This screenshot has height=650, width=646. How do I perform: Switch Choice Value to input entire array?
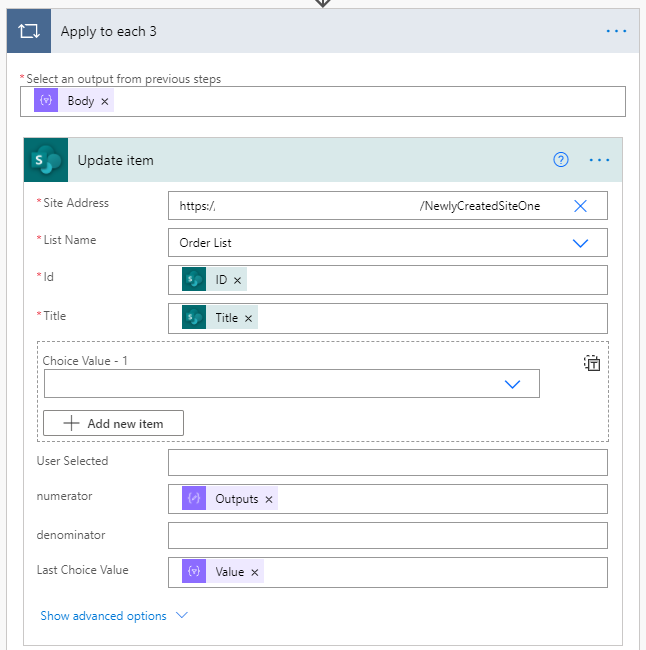point(592,363)
